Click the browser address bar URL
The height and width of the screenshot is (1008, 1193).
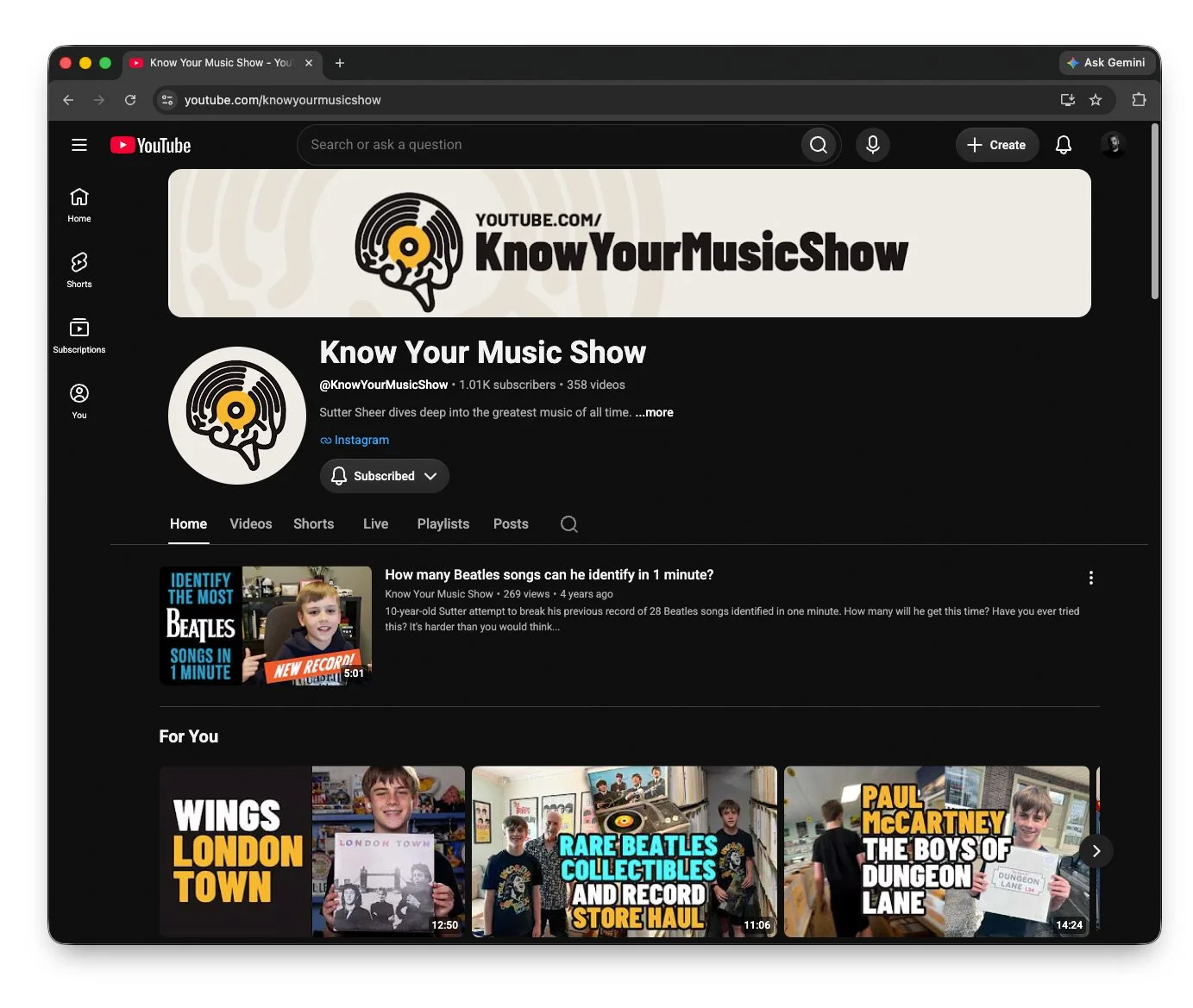[x=283, y=100]
